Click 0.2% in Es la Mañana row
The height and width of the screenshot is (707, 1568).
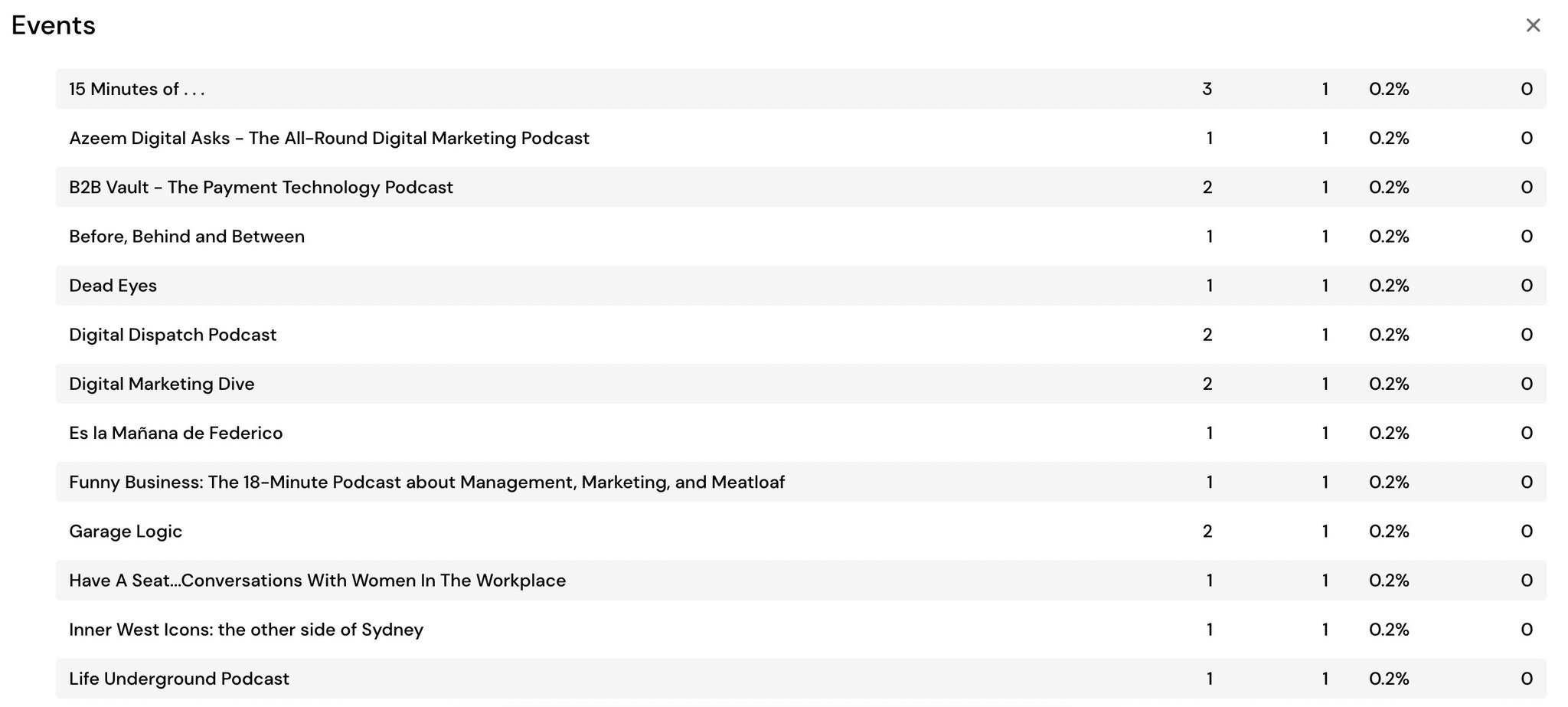coord(1389,433)
